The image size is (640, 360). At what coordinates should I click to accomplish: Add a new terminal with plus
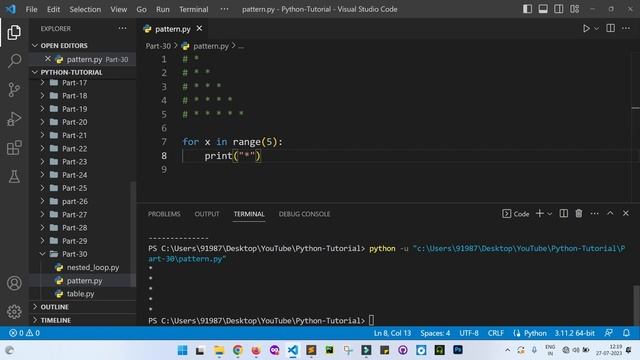click(540, 213)
